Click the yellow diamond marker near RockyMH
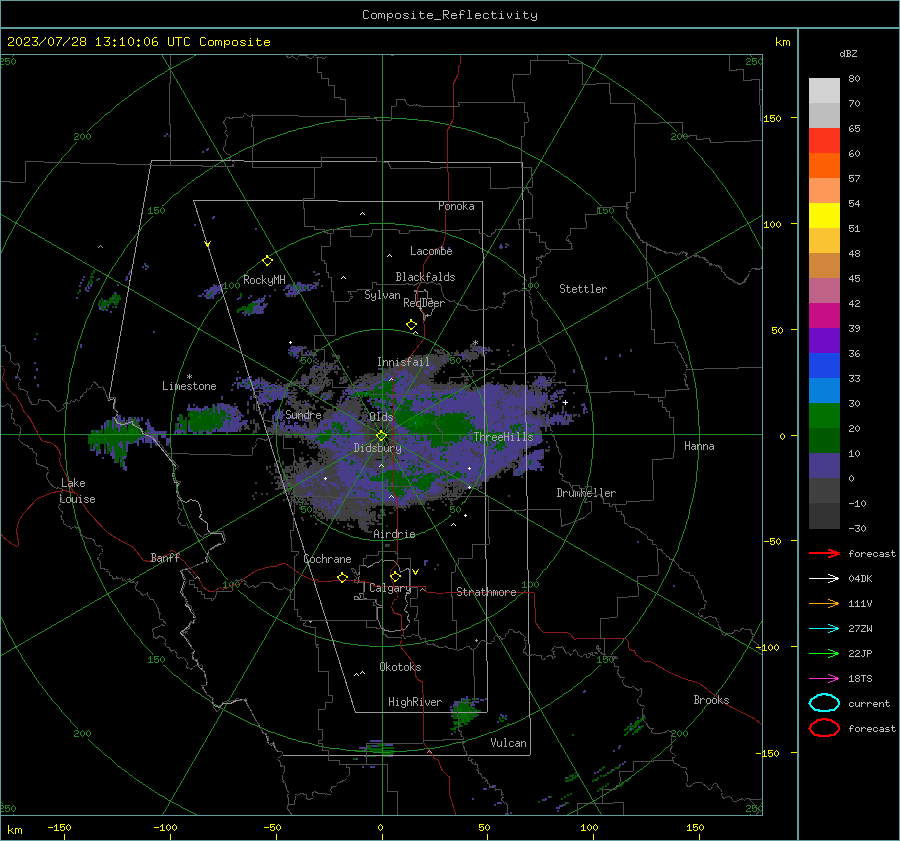This screenshot has width=900, height=841. tap(267, 261)
